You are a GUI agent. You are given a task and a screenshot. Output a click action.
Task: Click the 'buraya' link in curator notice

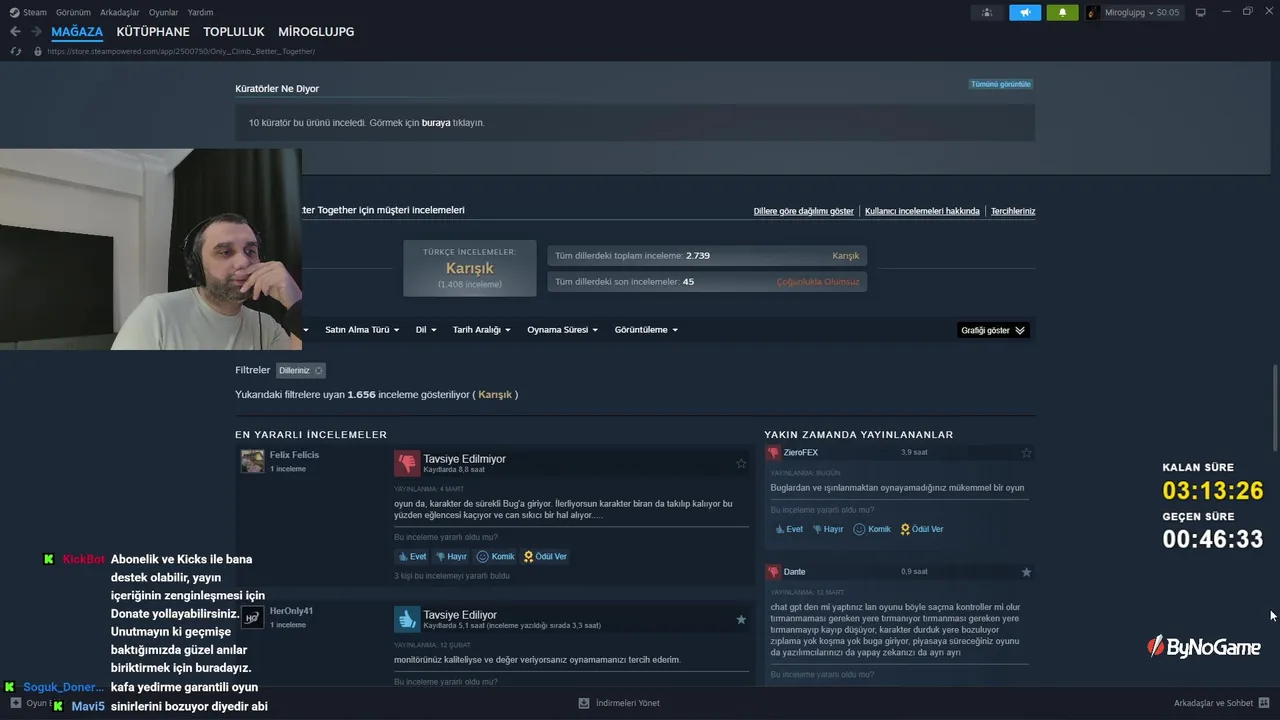pos(436,123)
